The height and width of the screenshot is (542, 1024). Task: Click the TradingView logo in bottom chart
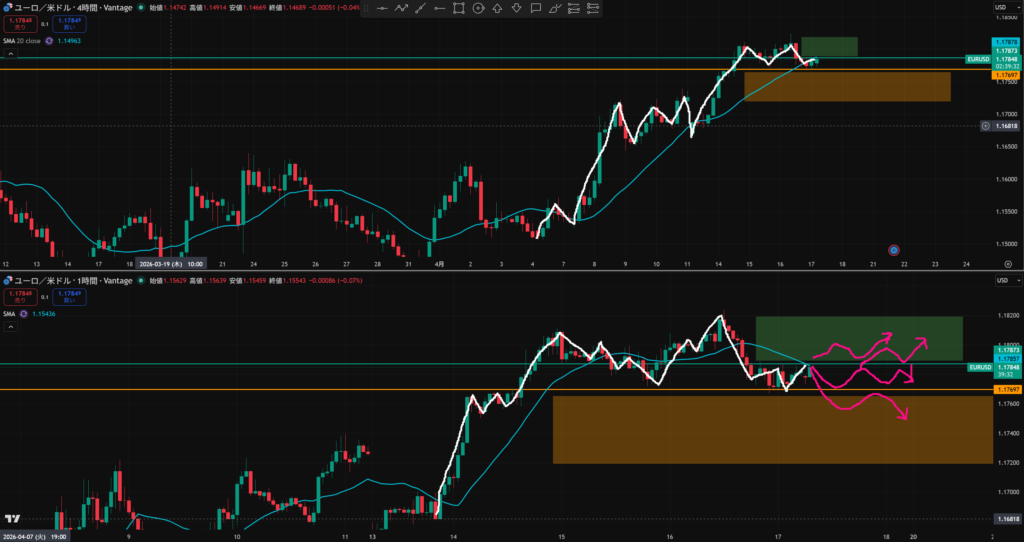pos(12,518)
